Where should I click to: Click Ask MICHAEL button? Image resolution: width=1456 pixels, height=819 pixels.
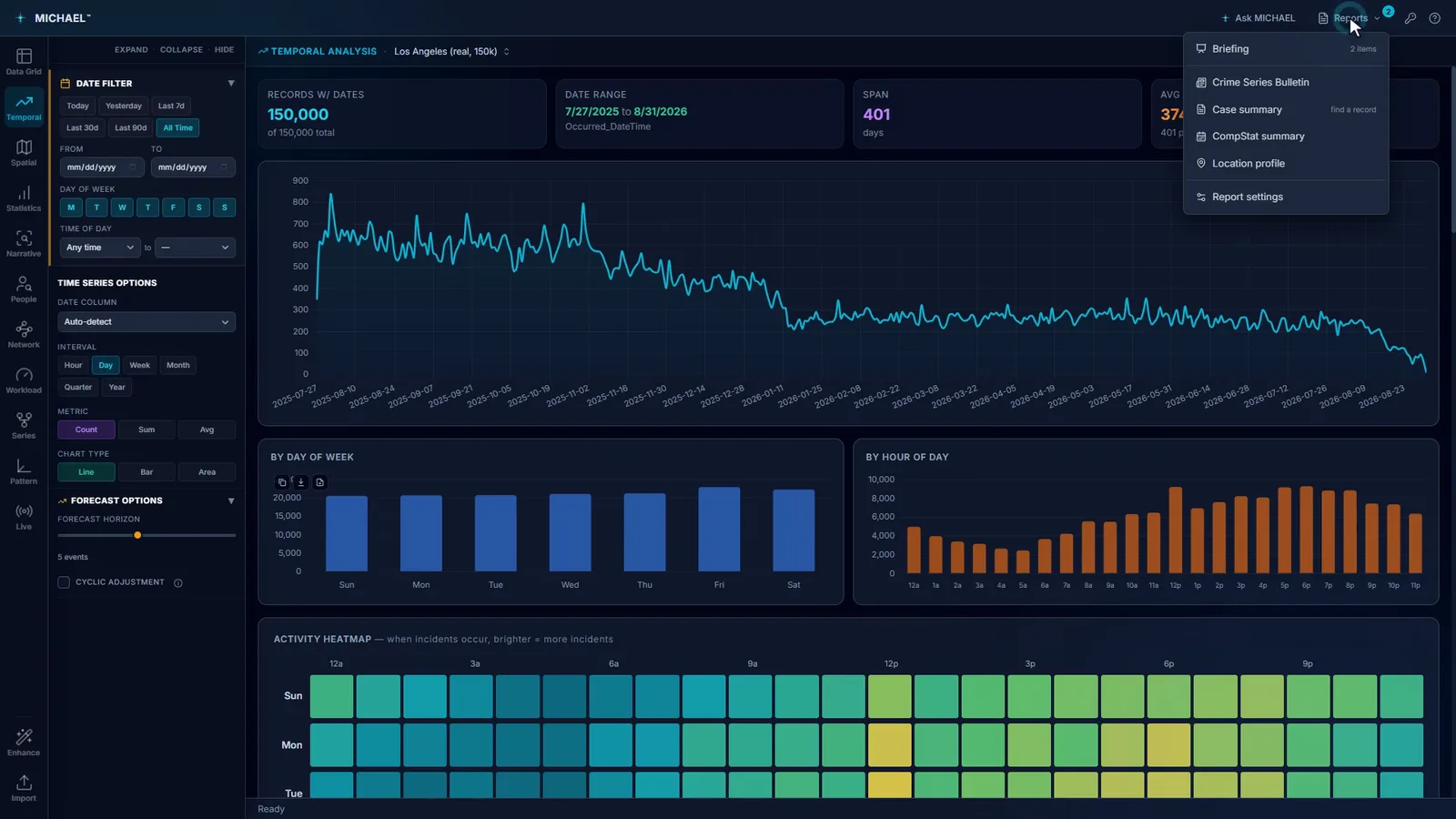(1259, 18)
